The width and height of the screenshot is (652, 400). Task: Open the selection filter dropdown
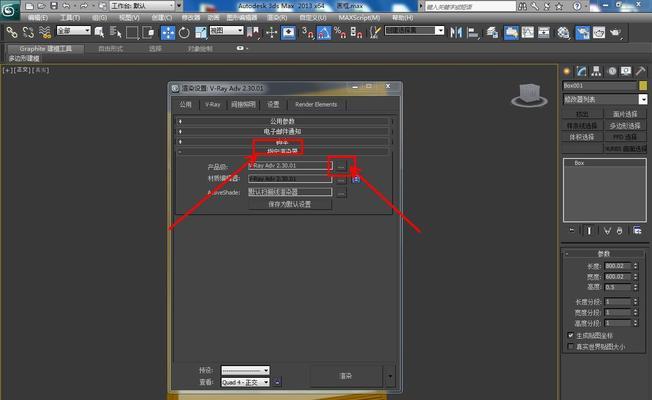tap(74, 30)
